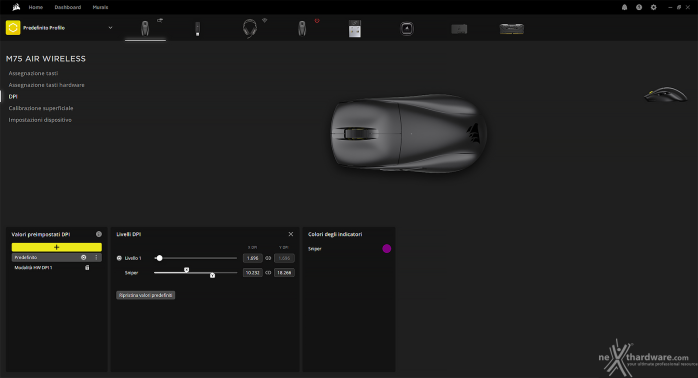Viewport: 698px width, 378px height.
Task: Click the Corsair sails logo
Action: 16,7
